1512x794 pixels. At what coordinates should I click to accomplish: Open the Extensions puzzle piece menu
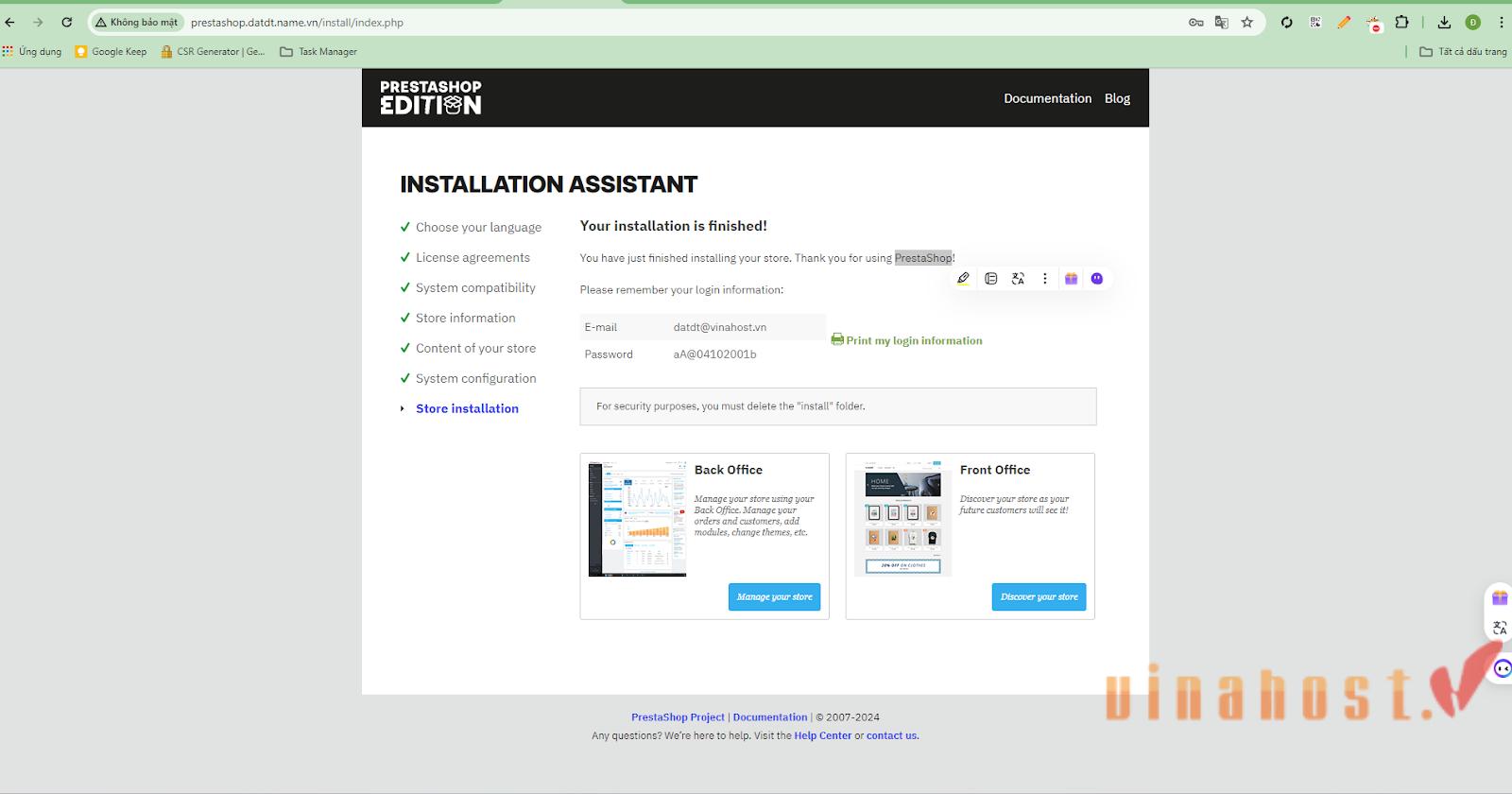click(x=1402, y=22)
